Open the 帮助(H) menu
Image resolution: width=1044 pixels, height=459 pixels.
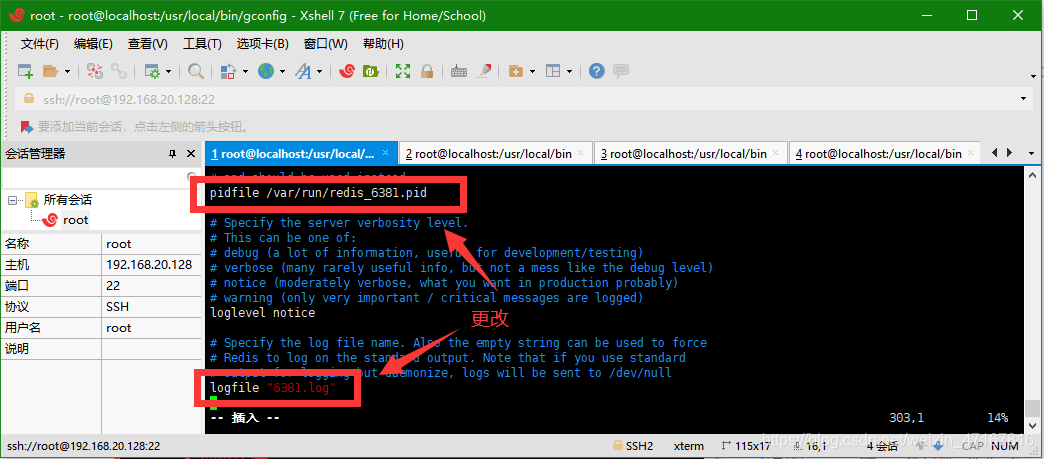pos(383,44)
